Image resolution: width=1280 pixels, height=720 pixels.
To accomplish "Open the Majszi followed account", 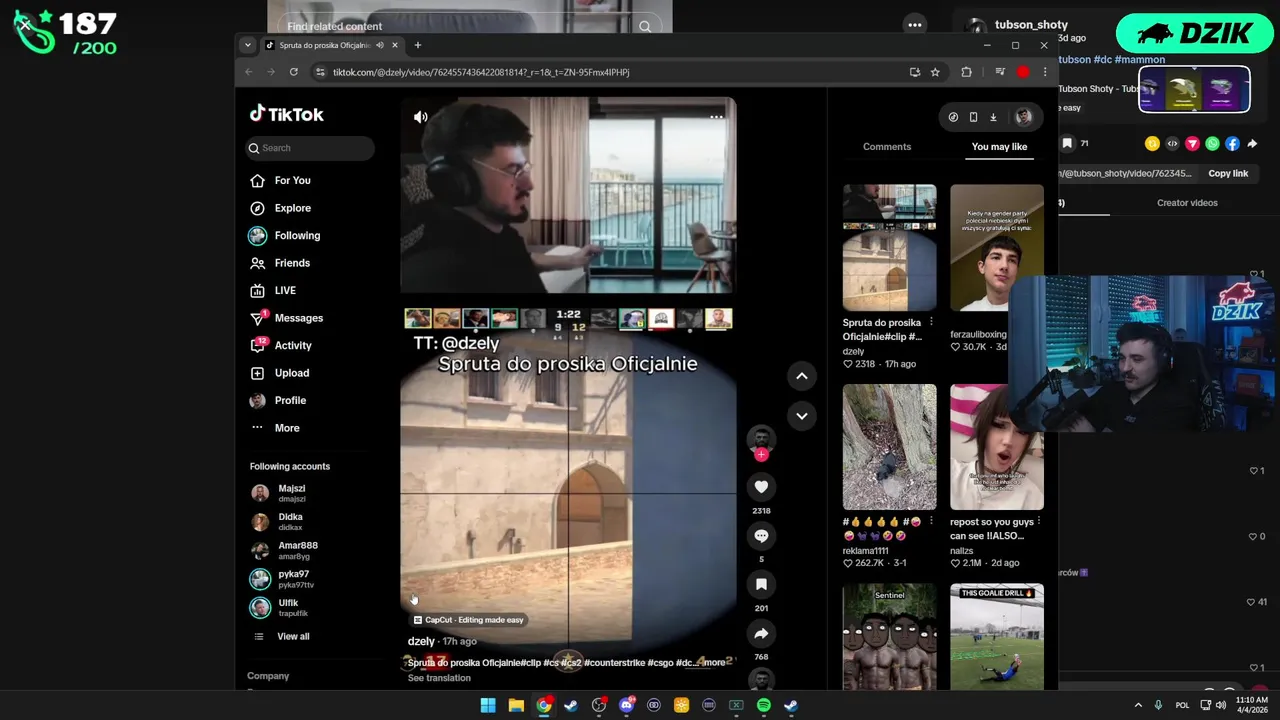I will 280,493.
